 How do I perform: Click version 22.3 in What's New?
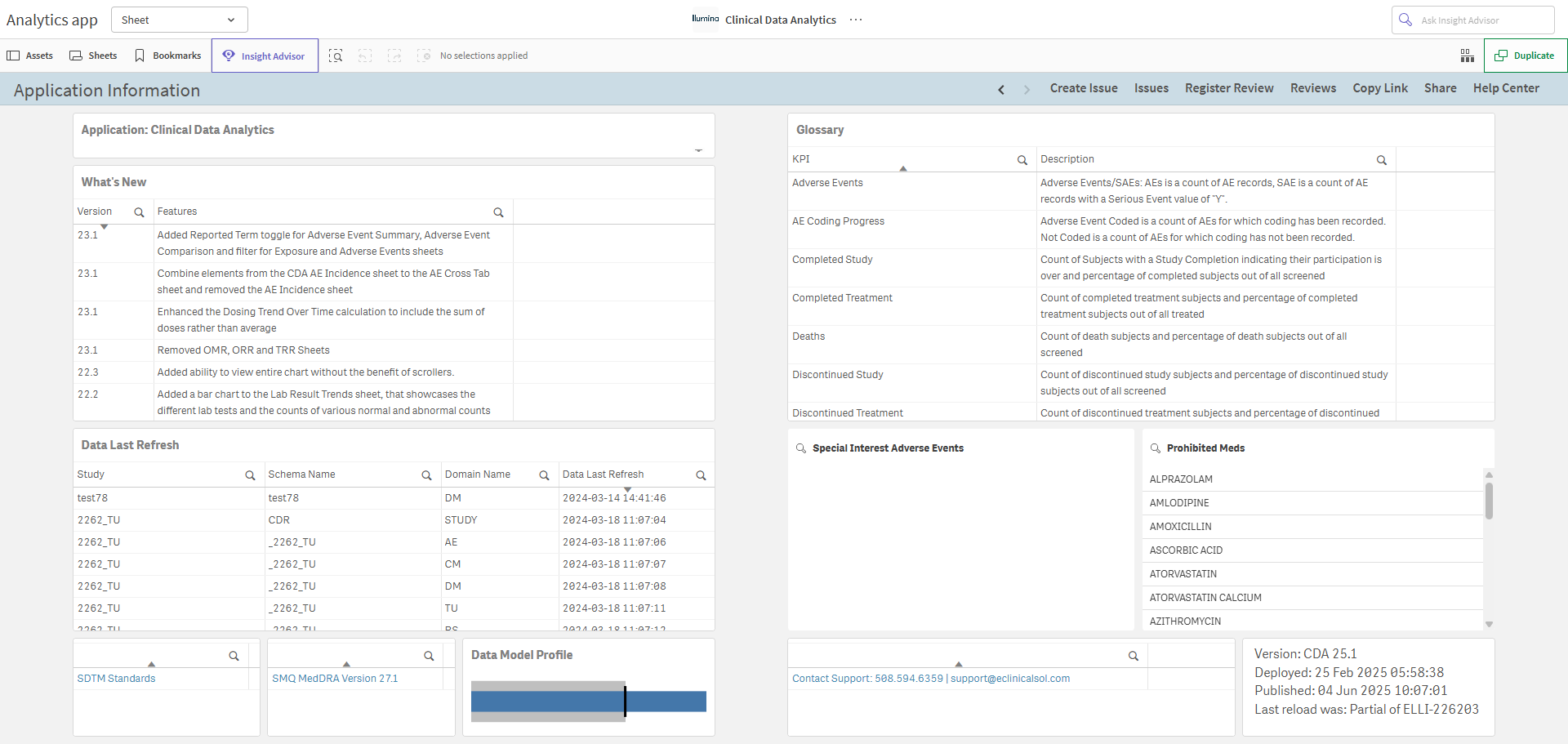click(114, 372)
